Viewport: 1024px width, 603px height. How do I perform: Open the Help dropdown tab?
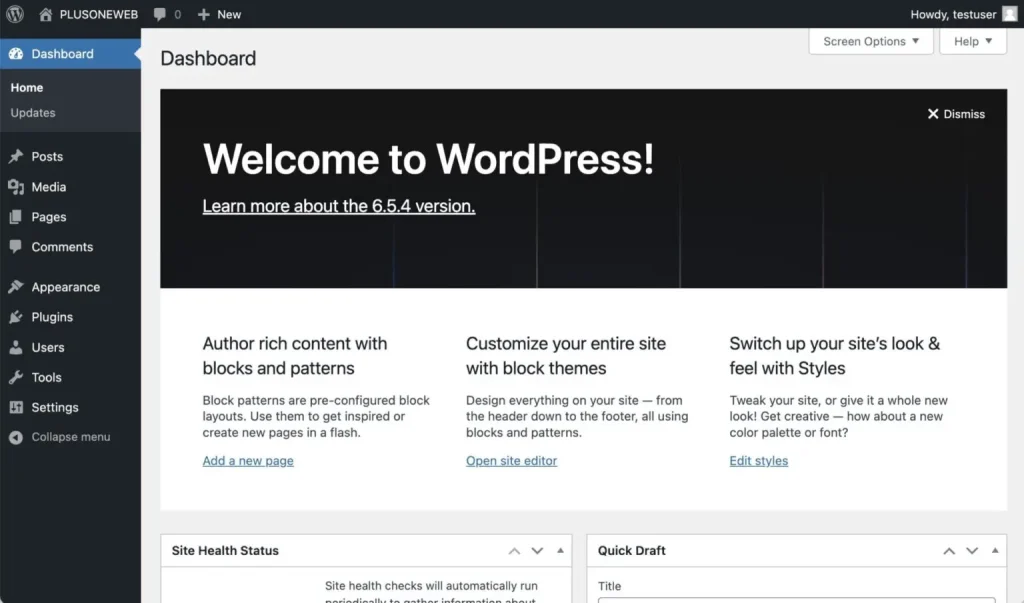click(x=973, y=41)
